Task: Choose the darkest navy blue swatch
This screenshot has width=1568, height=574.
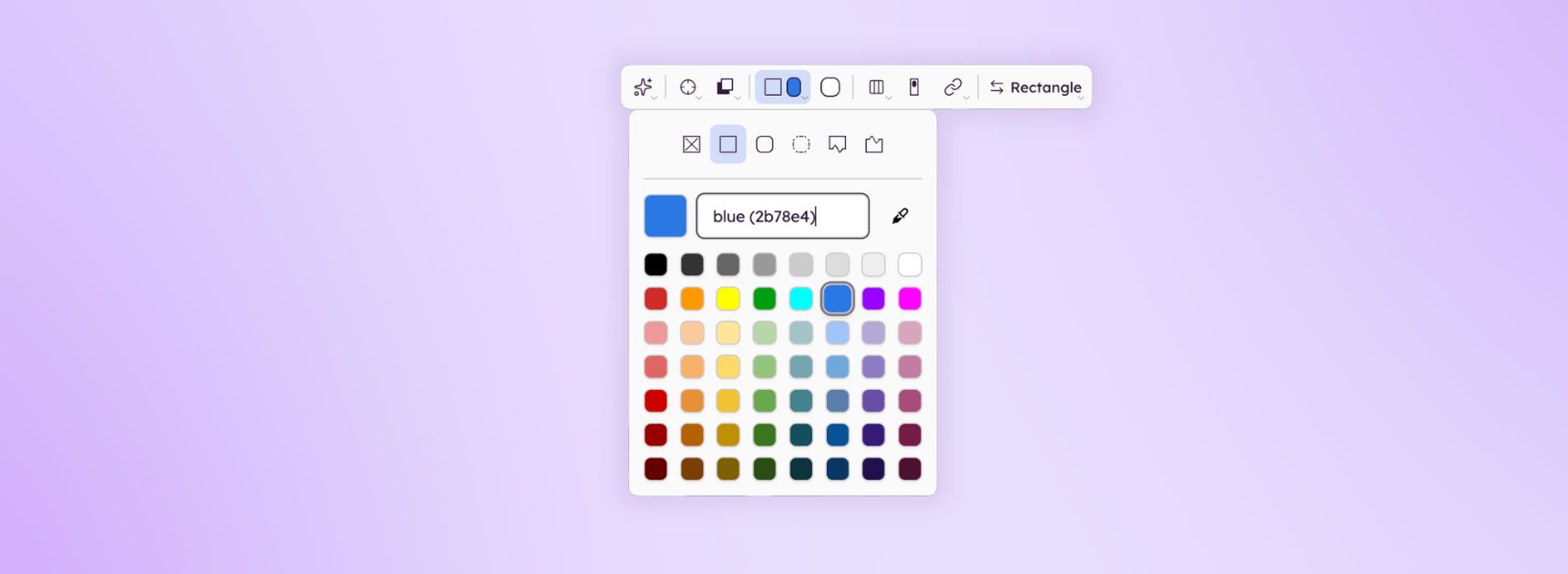Action: click(x=838, y=468)
